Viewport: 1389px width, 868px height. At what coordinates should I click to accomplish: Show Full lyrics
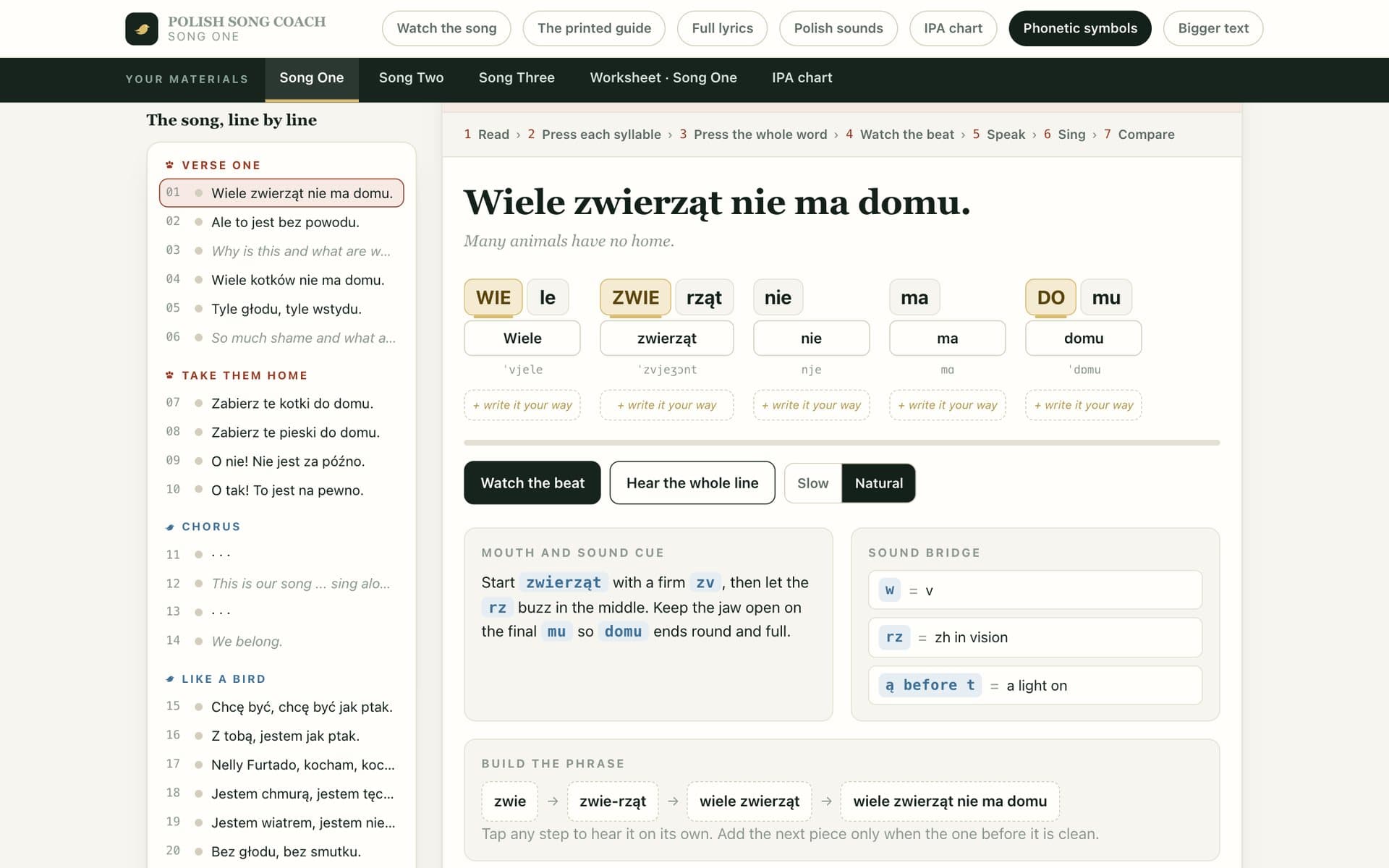point(722,28)
